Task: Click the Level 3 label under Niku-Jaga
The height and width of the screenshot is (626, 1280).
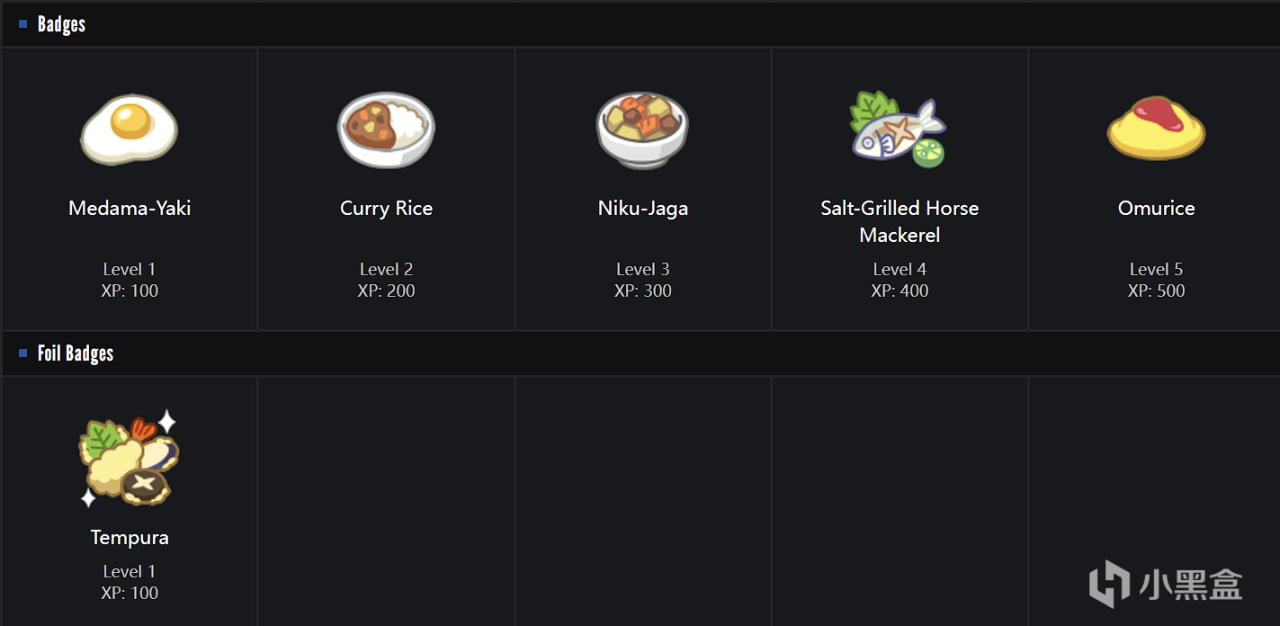Action: point(643,269)
